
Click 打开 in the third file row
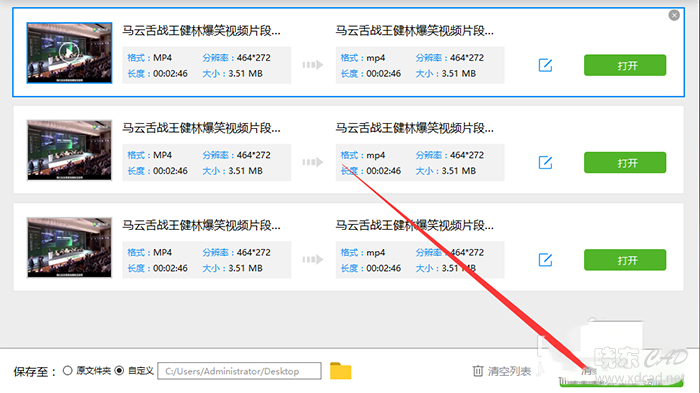click(x=625, y=260)
